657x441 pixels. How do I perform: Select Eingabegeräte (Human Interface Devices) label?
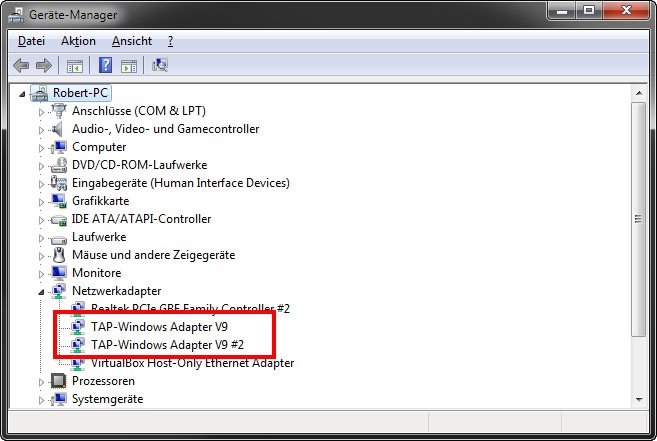tap(181, 183)
